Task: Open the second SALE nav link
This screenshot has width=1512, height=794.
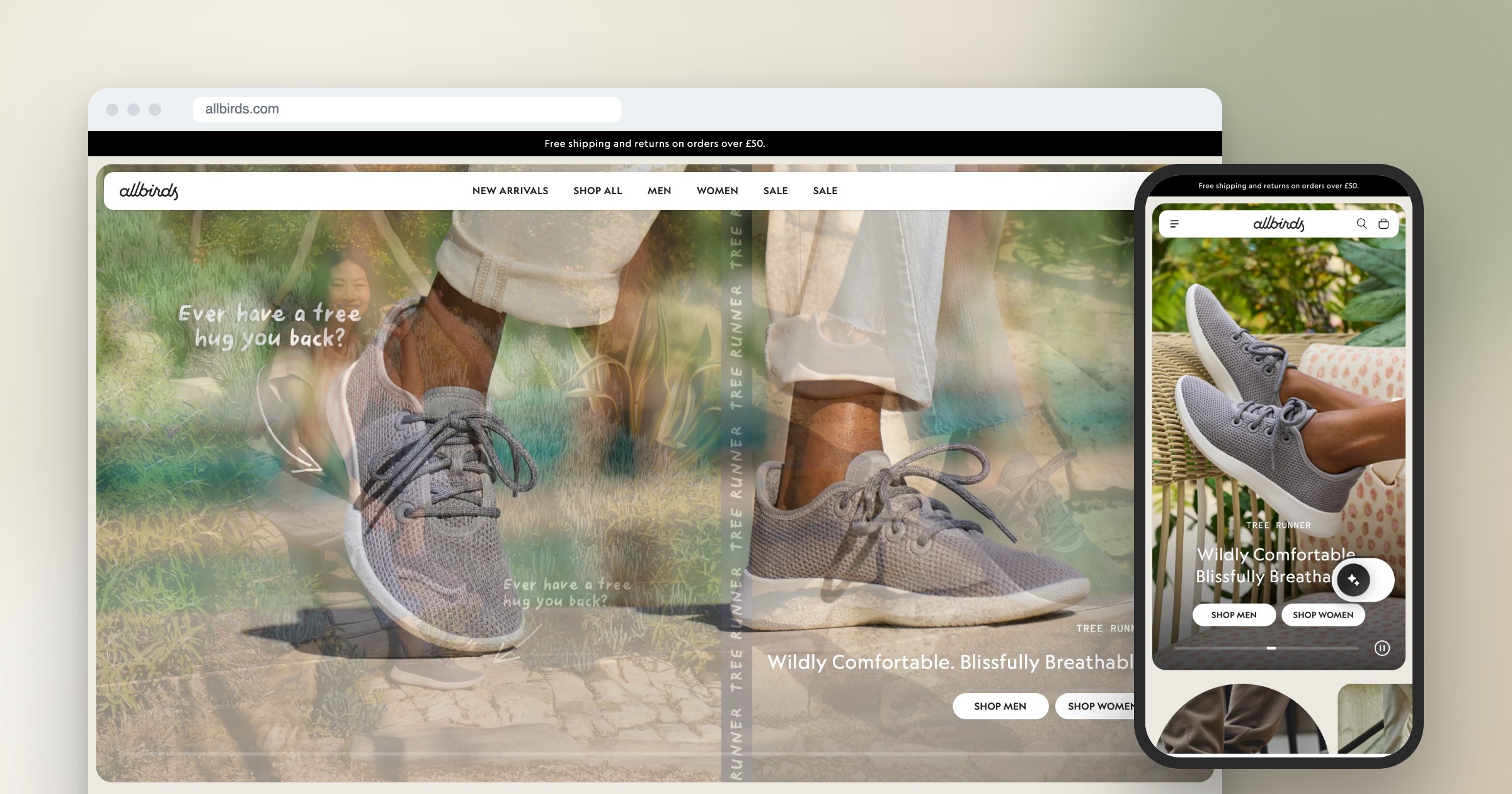Action: 825,191
